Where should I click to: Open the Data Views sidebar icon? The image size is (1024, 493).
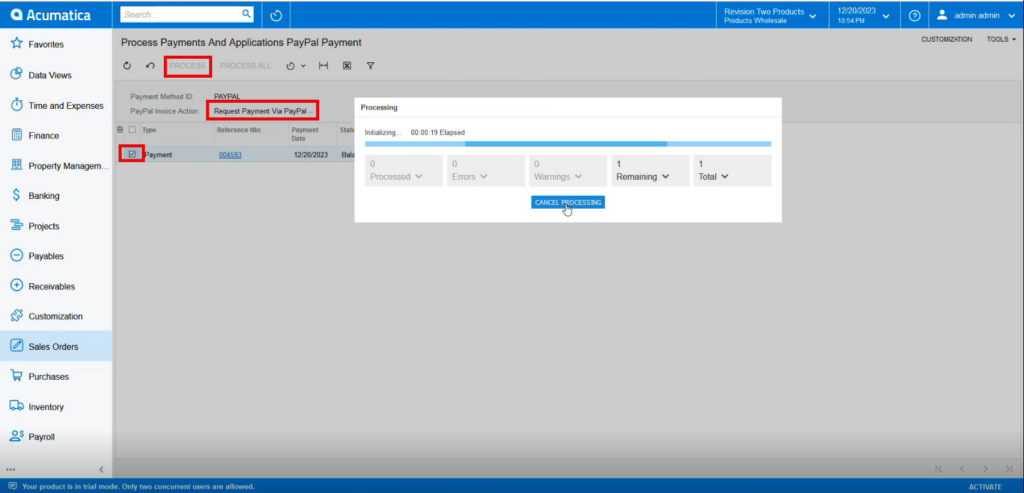click(x=17, y=74)
